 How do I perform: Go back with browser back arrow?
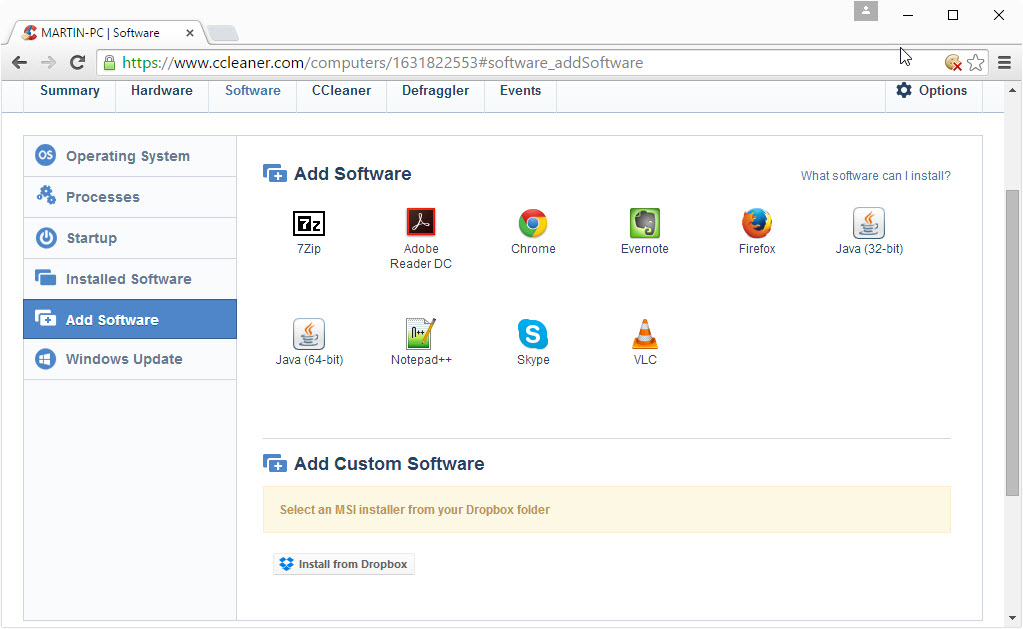[x=20, y=63]
